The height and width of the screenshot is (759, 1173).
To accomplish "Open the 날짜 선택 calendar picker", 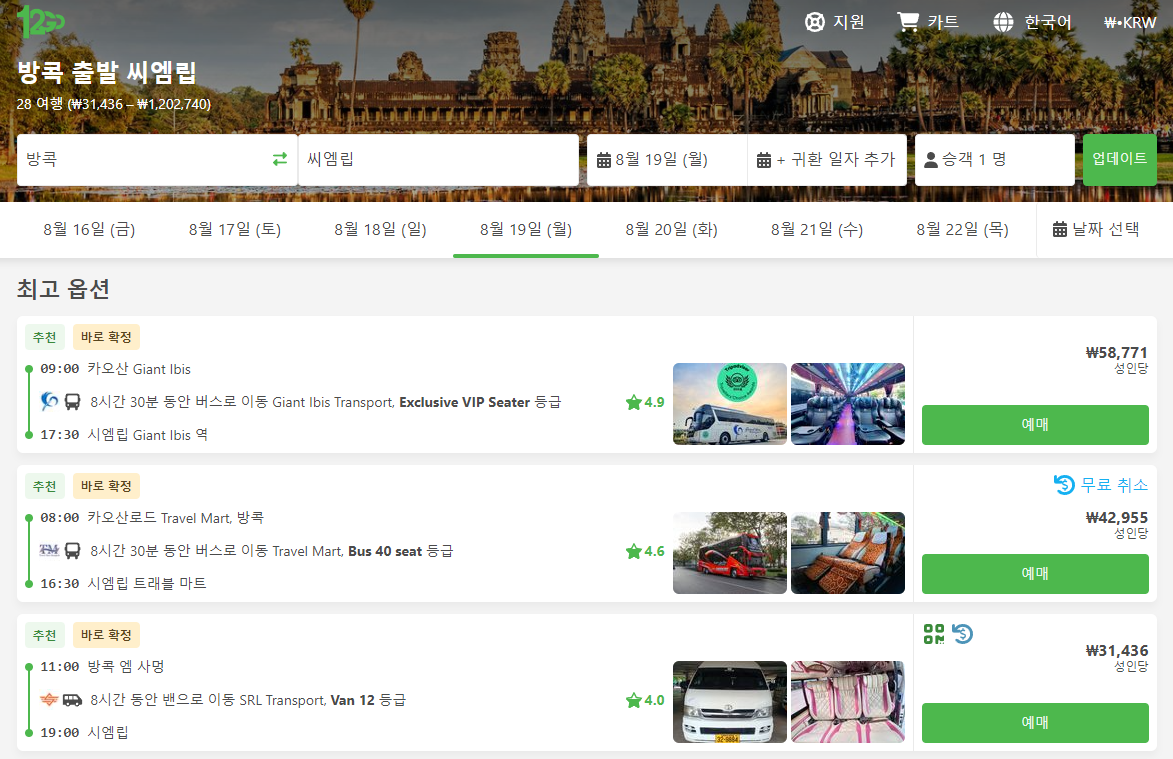I will (x=1096, y=230).
